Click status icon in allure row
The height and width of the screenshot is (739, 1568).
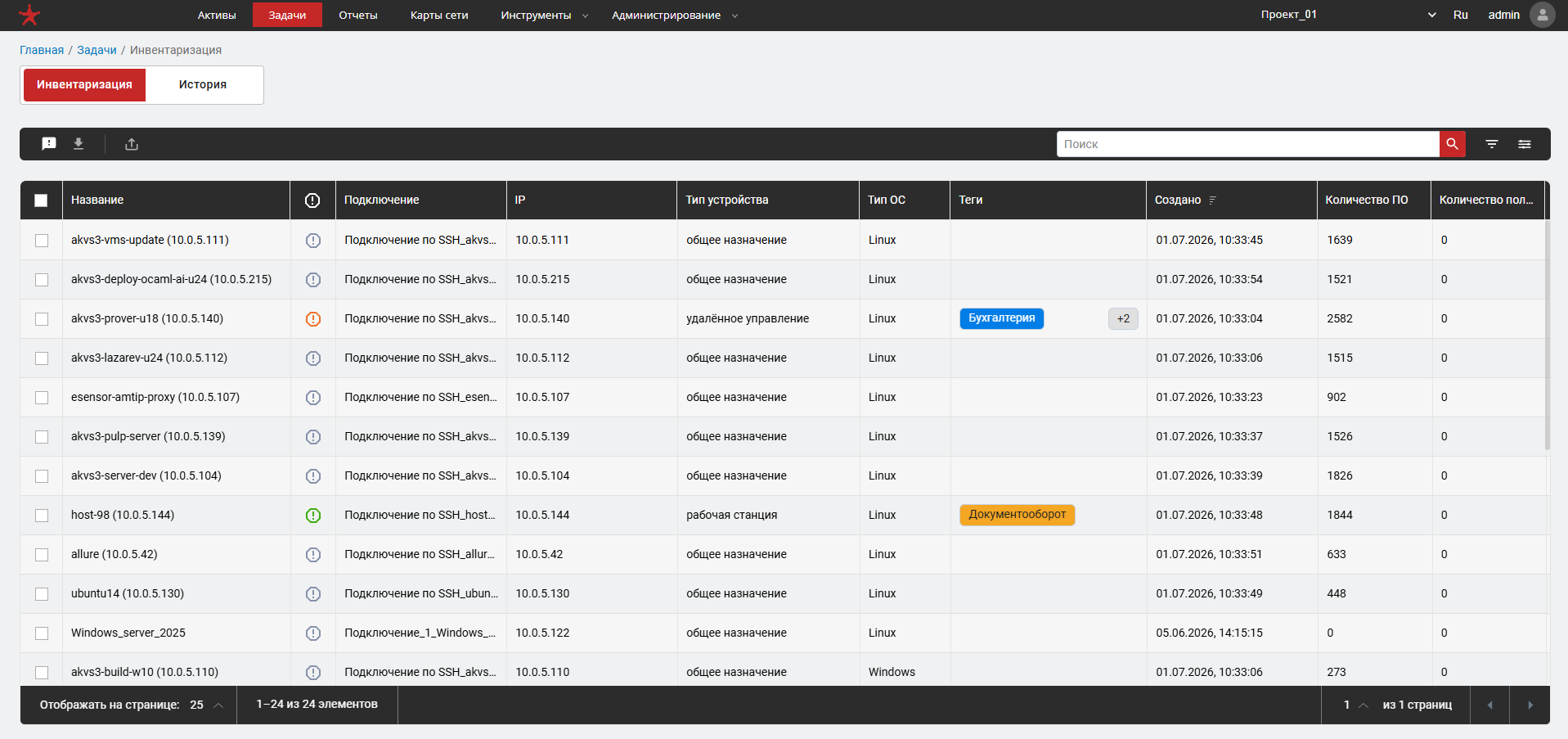pyautogui.click(x=313, y=555)
